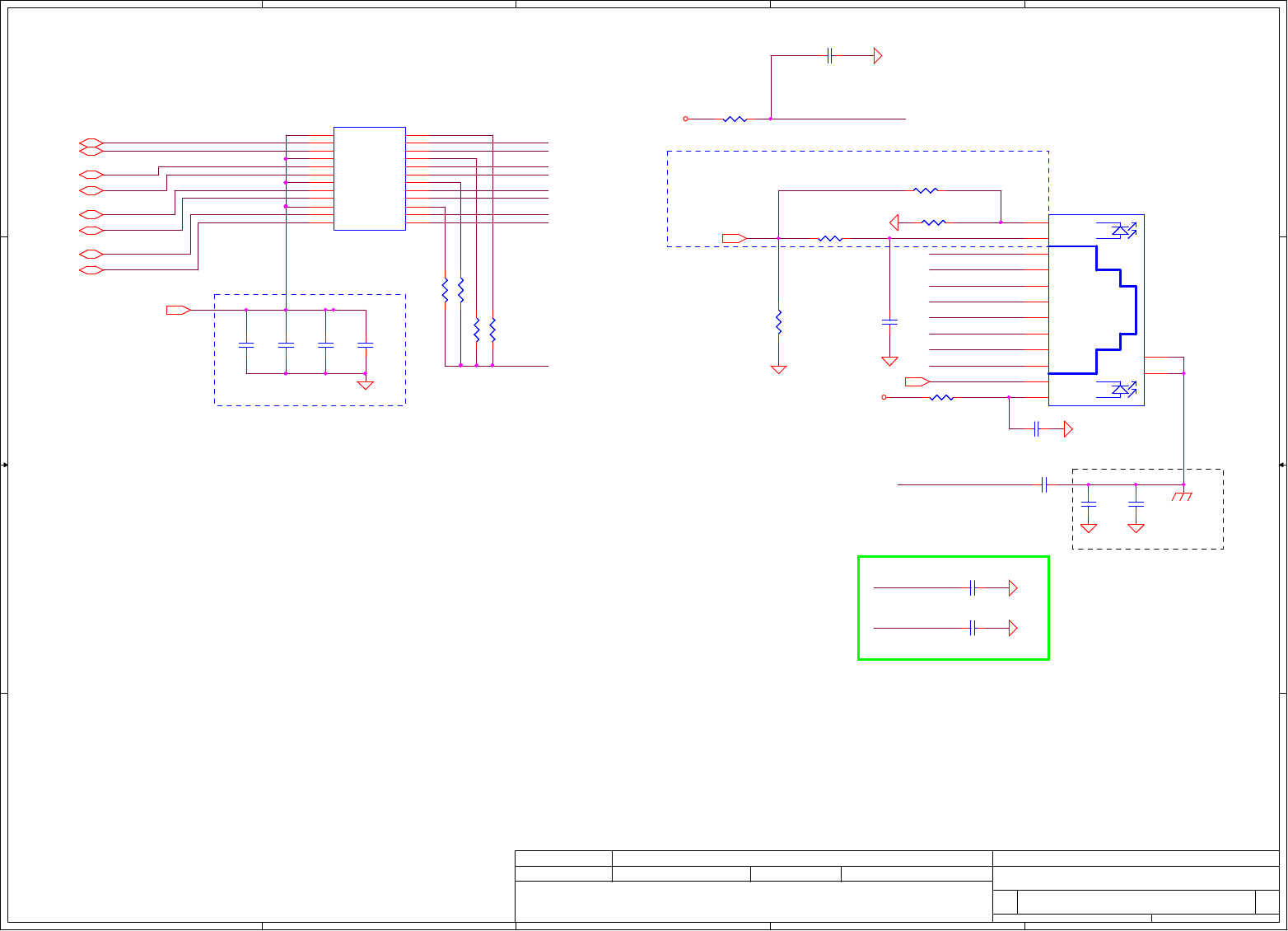Screen dimensions: 1288x931
Task: Click the left-pointing red power arrow symbol
Action: pyautogui.click(x=894, y=222)
